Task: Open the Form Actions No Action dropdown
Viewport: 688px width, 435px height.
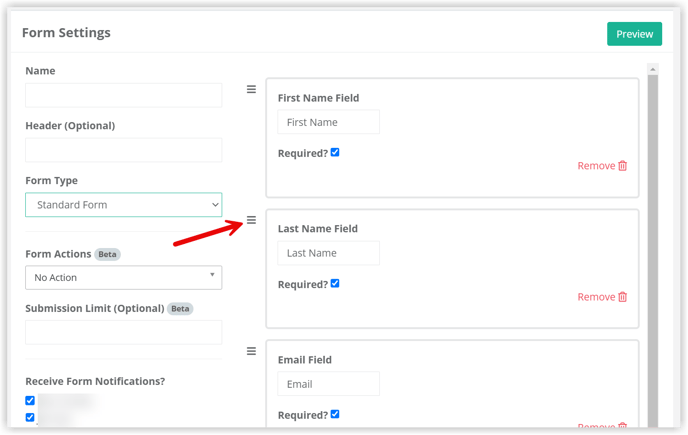Action: click(124, 277)
